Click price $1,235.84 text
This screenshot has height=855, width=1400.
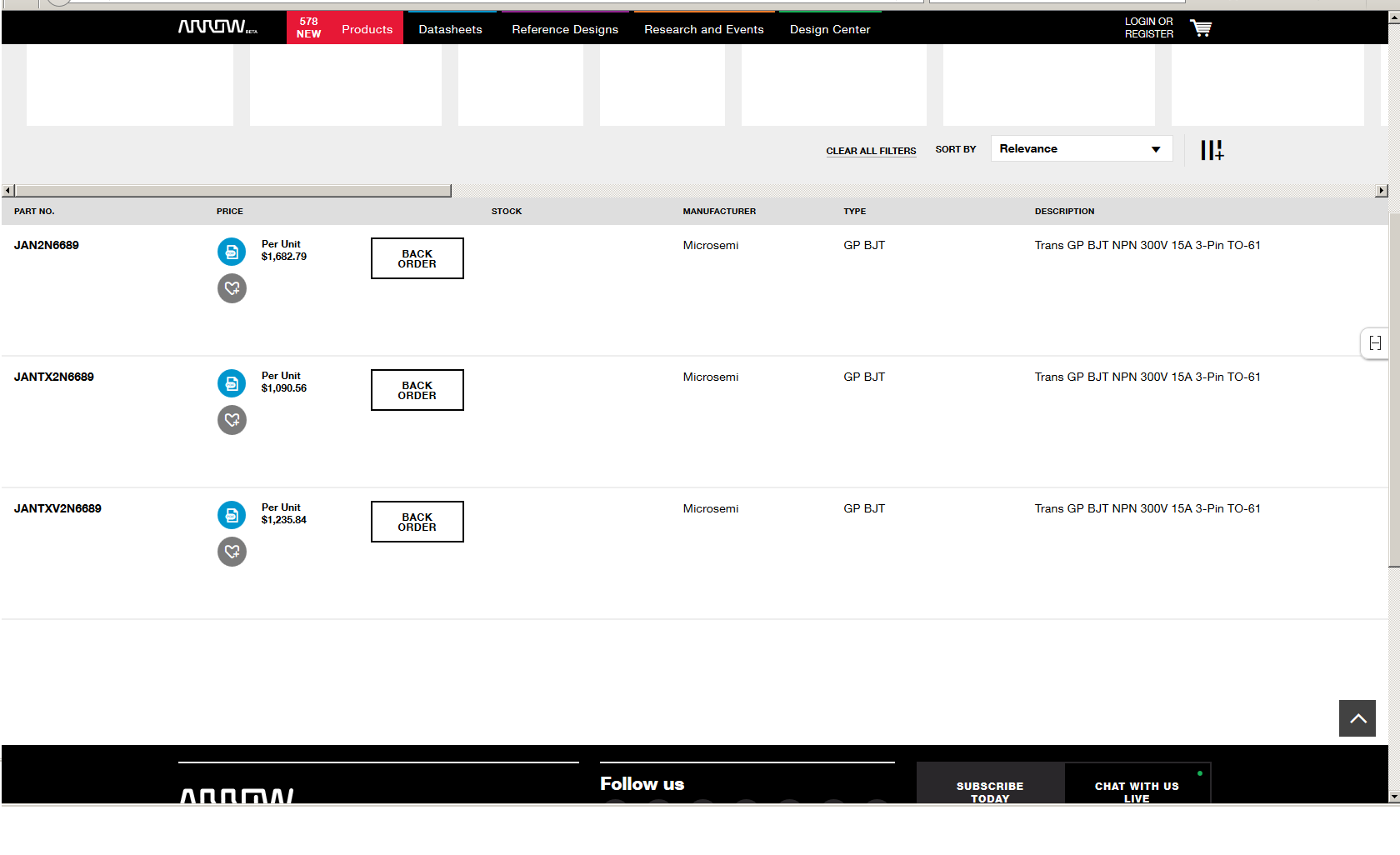(x=284, y=520)
